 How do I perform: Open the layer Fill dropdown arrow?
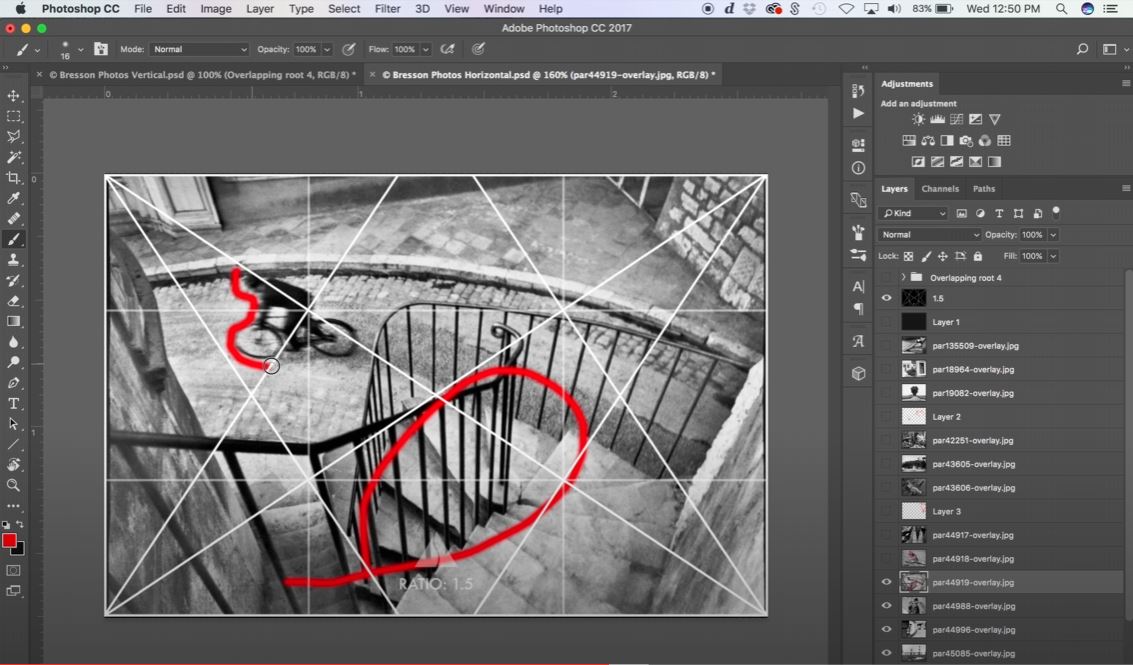point(1054,256)
